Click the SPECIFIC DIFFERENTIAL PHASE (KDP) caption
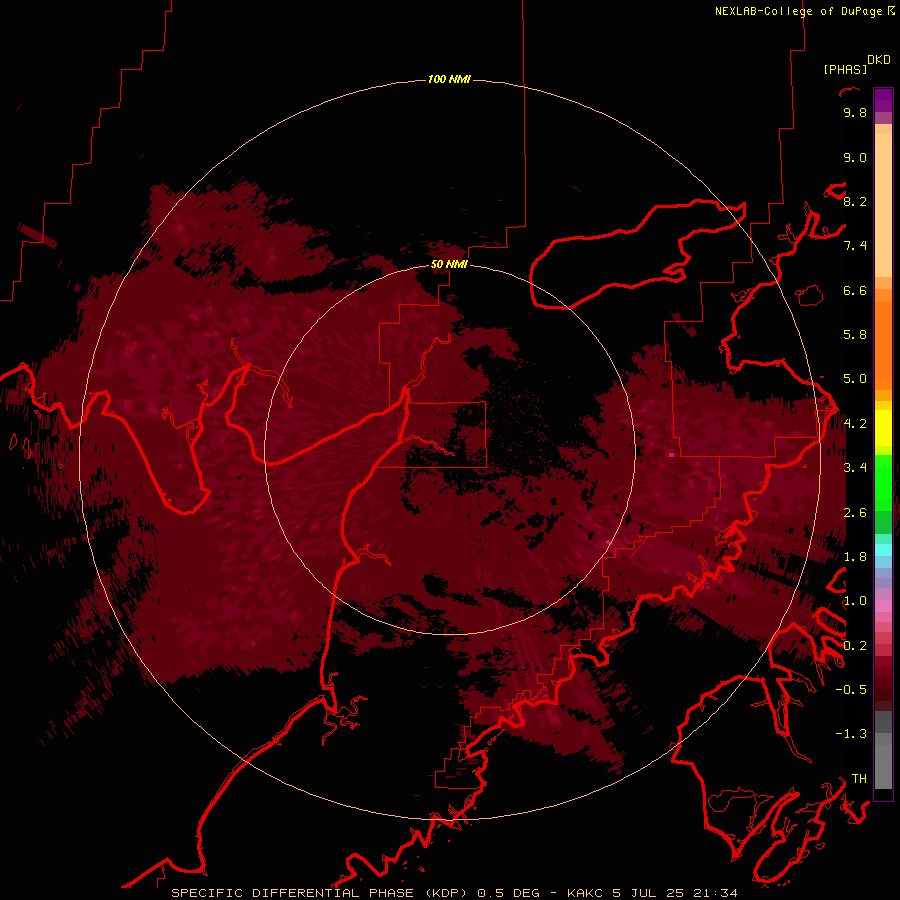Image resolution: width=900 pixels, height=900 pixels. pos(321,893)
